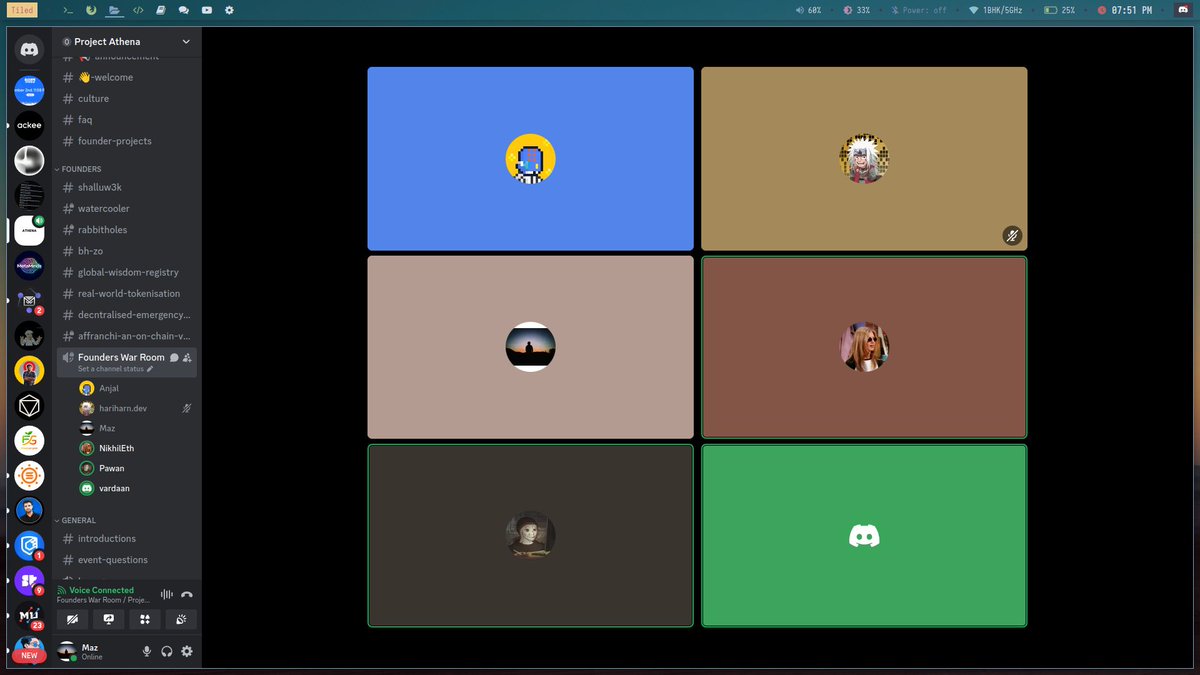Open the shalluw3k channel
Viewport: 1200px width, 675px height.
127,187
